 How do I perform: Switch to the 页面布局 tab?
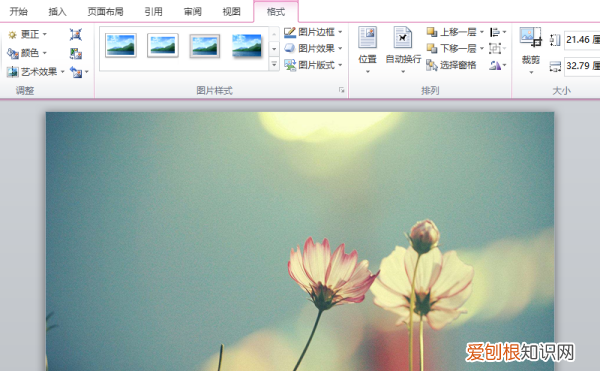(x=105, y=12)
